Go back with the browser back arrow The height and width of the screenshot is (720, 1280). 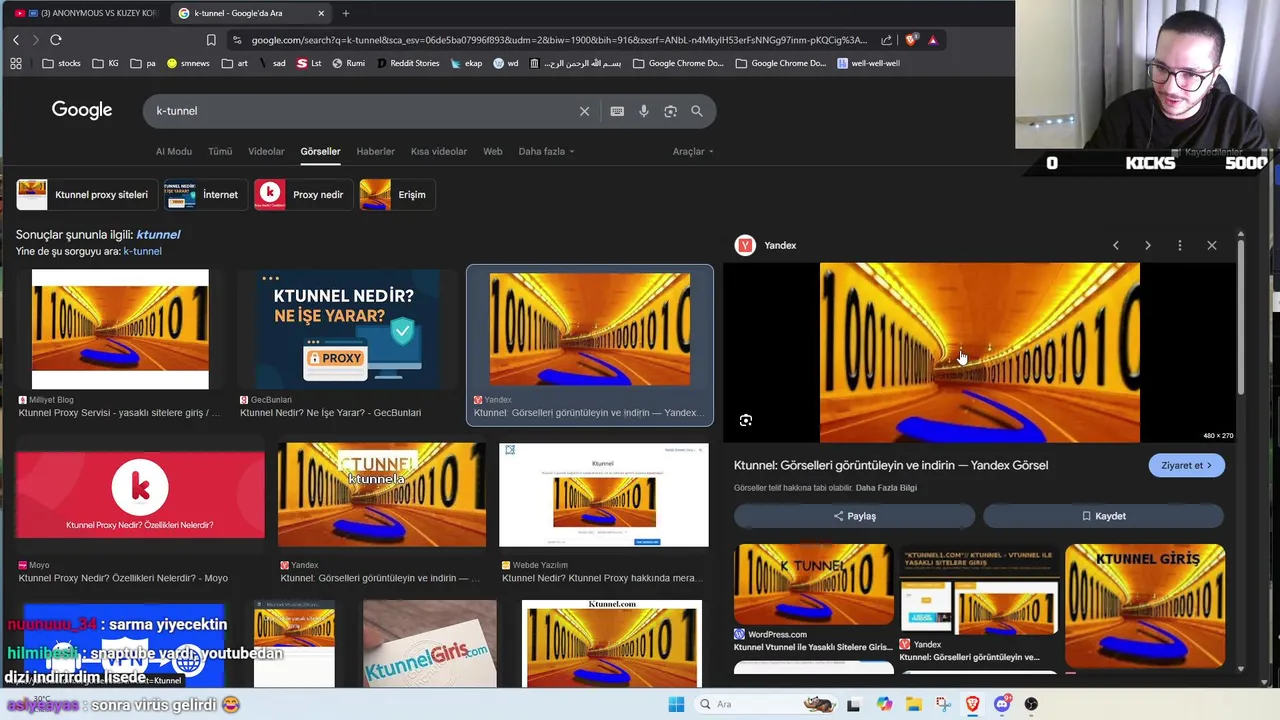pos(16,40)
